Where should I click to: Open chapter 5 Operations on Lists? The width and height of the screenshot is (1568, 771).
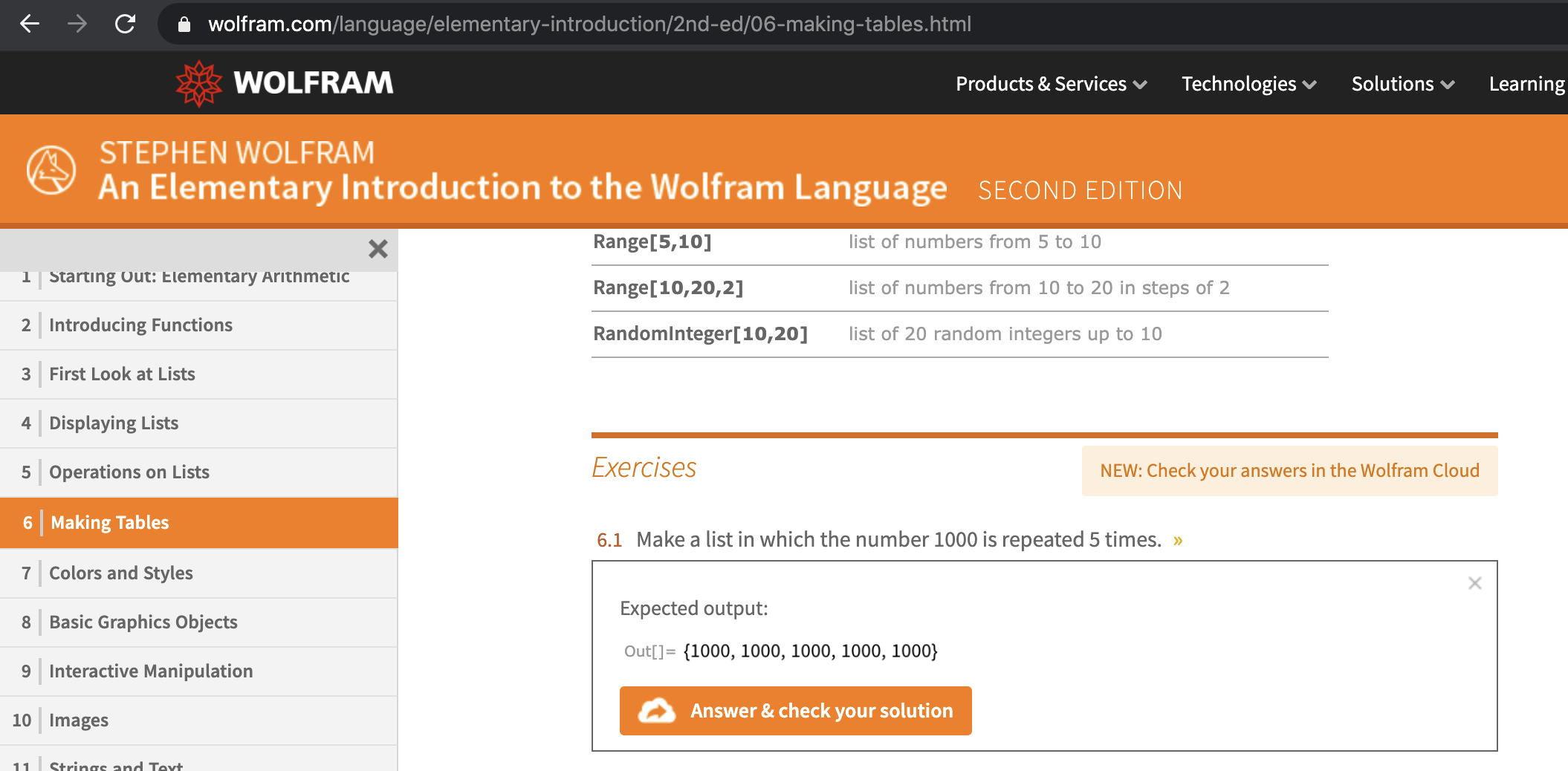tap(198, 472)
